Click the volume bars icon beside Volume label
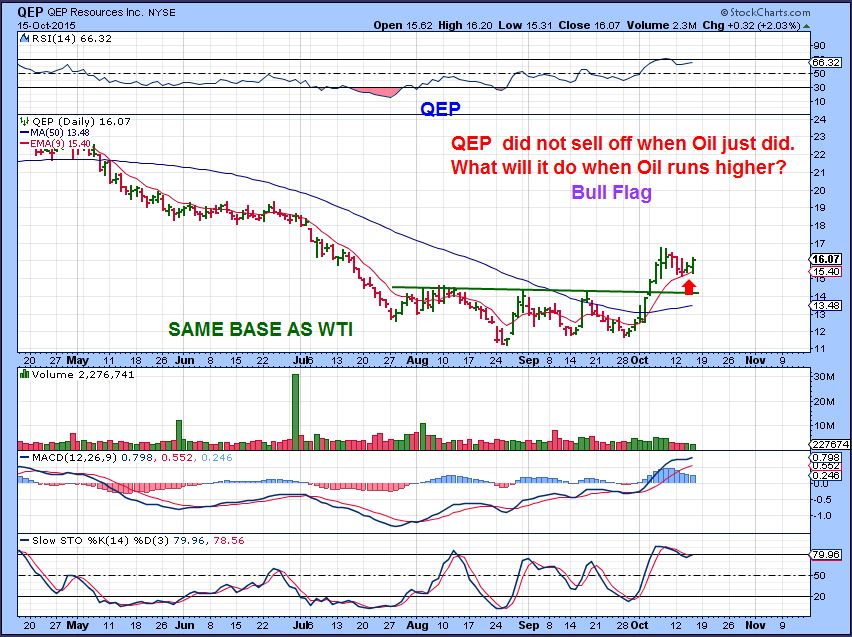Viewport: 852px width, 637px height. click(x=24, y=374)
